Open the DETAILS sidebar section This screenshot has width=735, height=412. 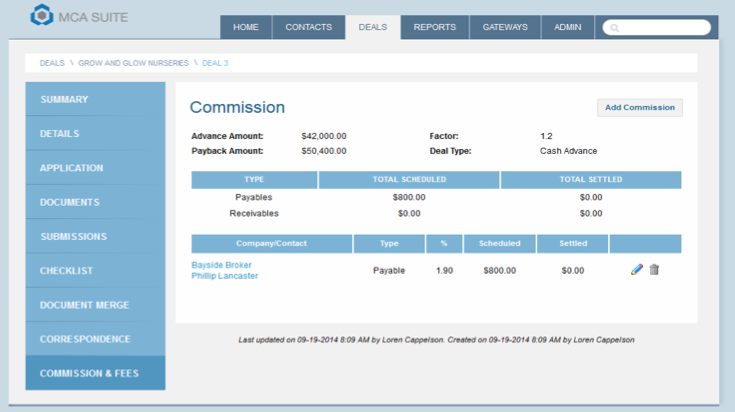95,134
